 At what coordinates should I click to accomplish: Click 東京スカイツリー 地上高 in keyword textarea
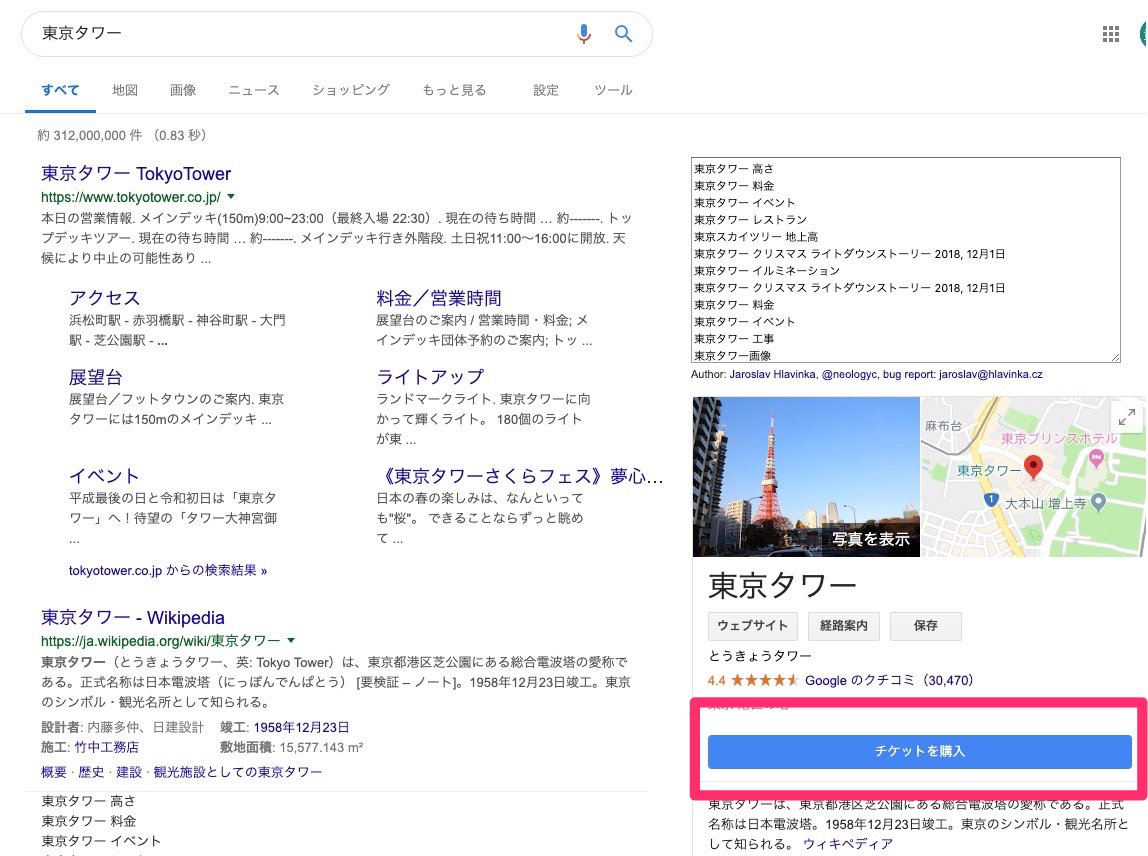coord(756,237)
